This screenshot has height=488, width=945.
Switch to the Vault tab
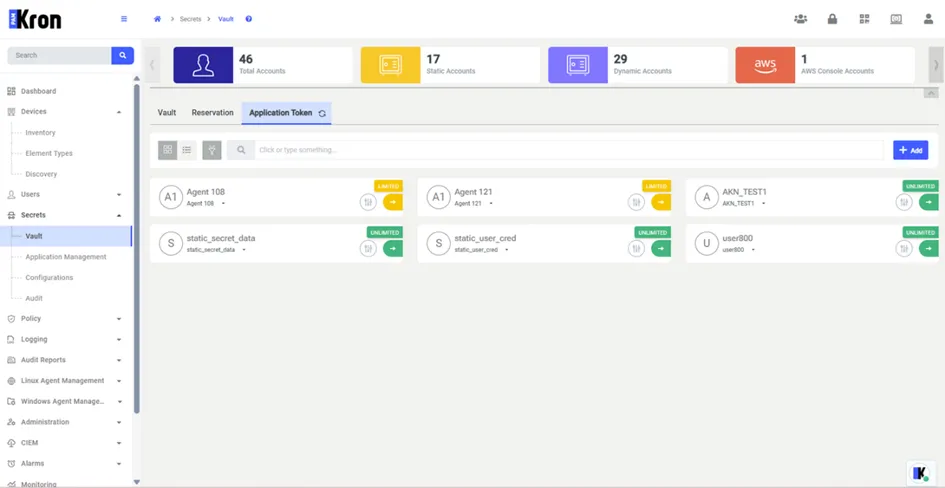tap(167, 113)
